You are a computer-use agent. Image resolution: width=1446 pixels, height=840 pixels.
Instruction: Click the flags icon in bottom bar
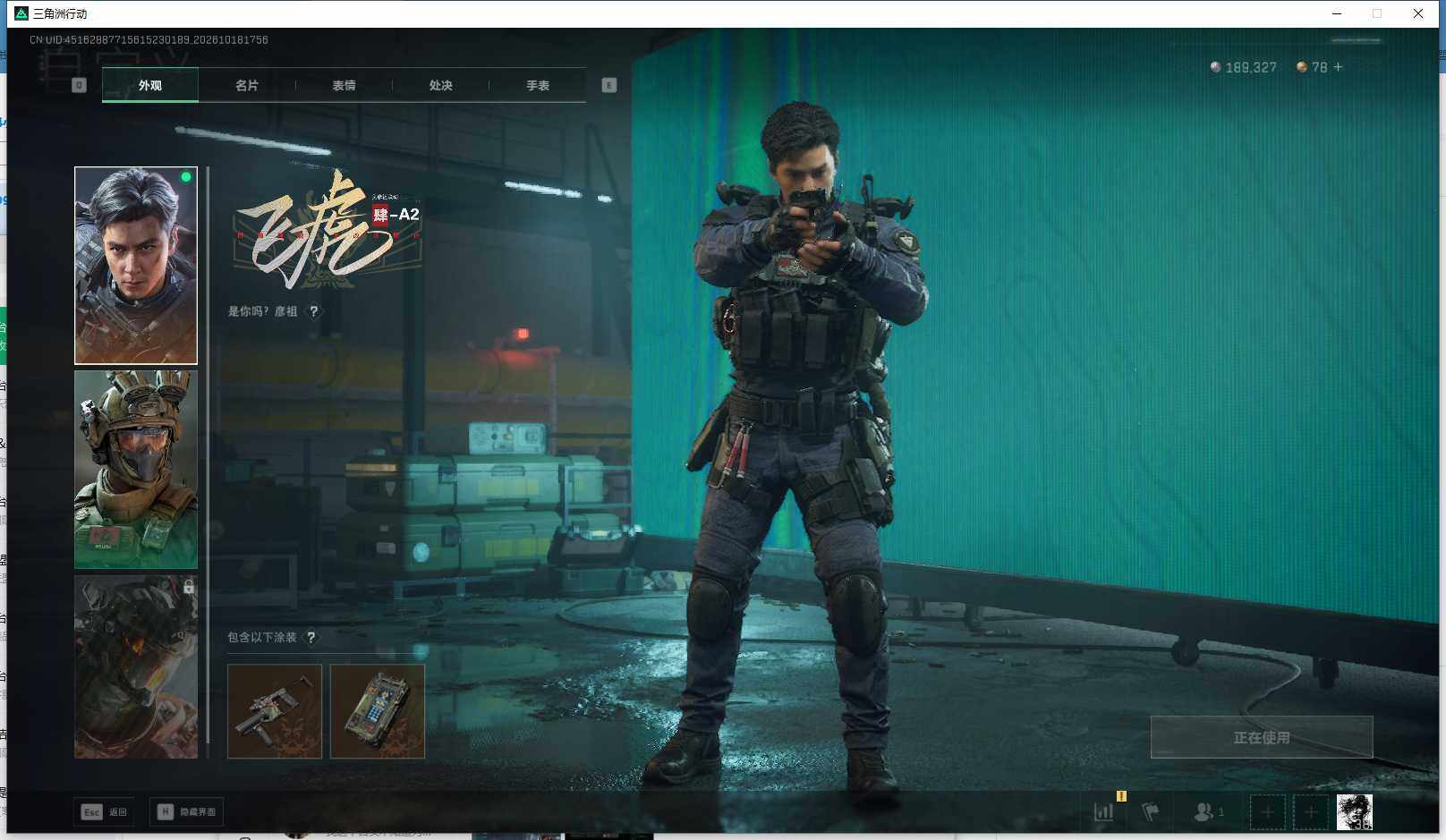click(1151, 812)
